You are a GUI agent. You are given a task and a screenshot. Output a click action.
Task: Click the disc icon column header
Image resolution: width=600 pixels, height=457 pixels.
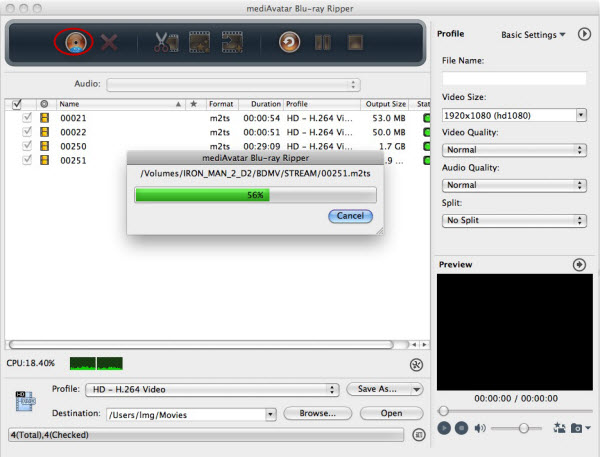click(x=44, y=104)
